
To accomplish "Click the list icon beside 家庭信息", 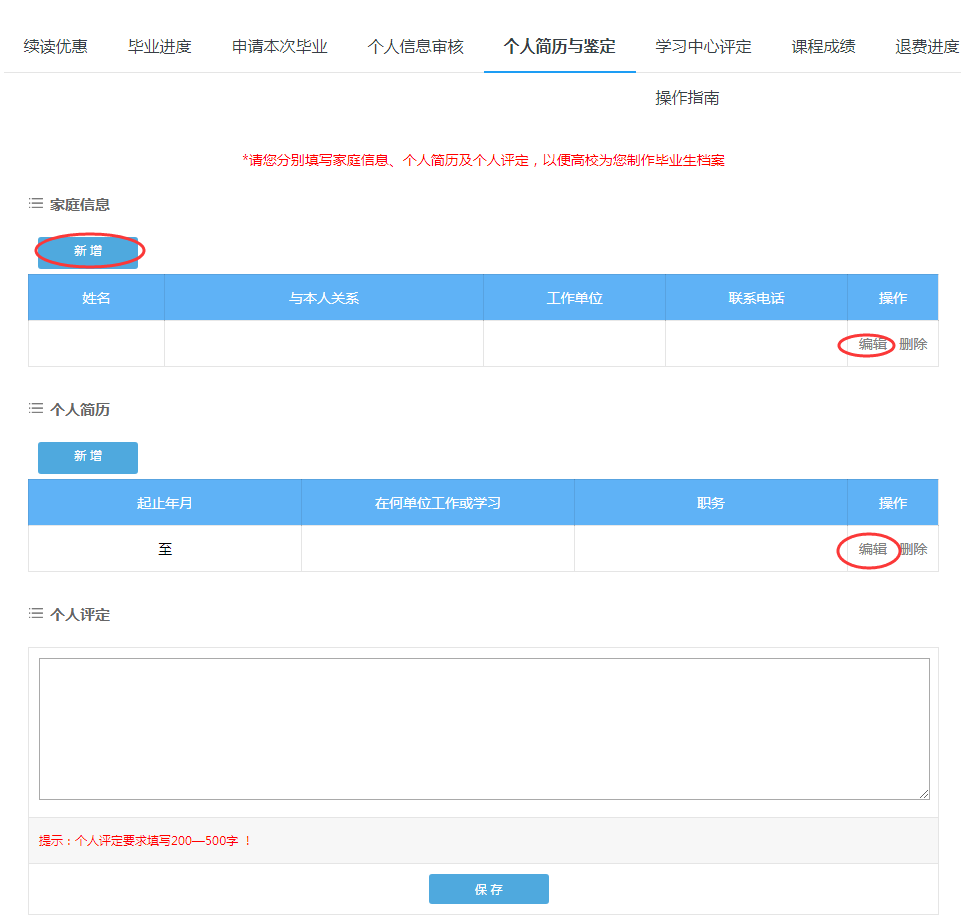I will 36,204.
